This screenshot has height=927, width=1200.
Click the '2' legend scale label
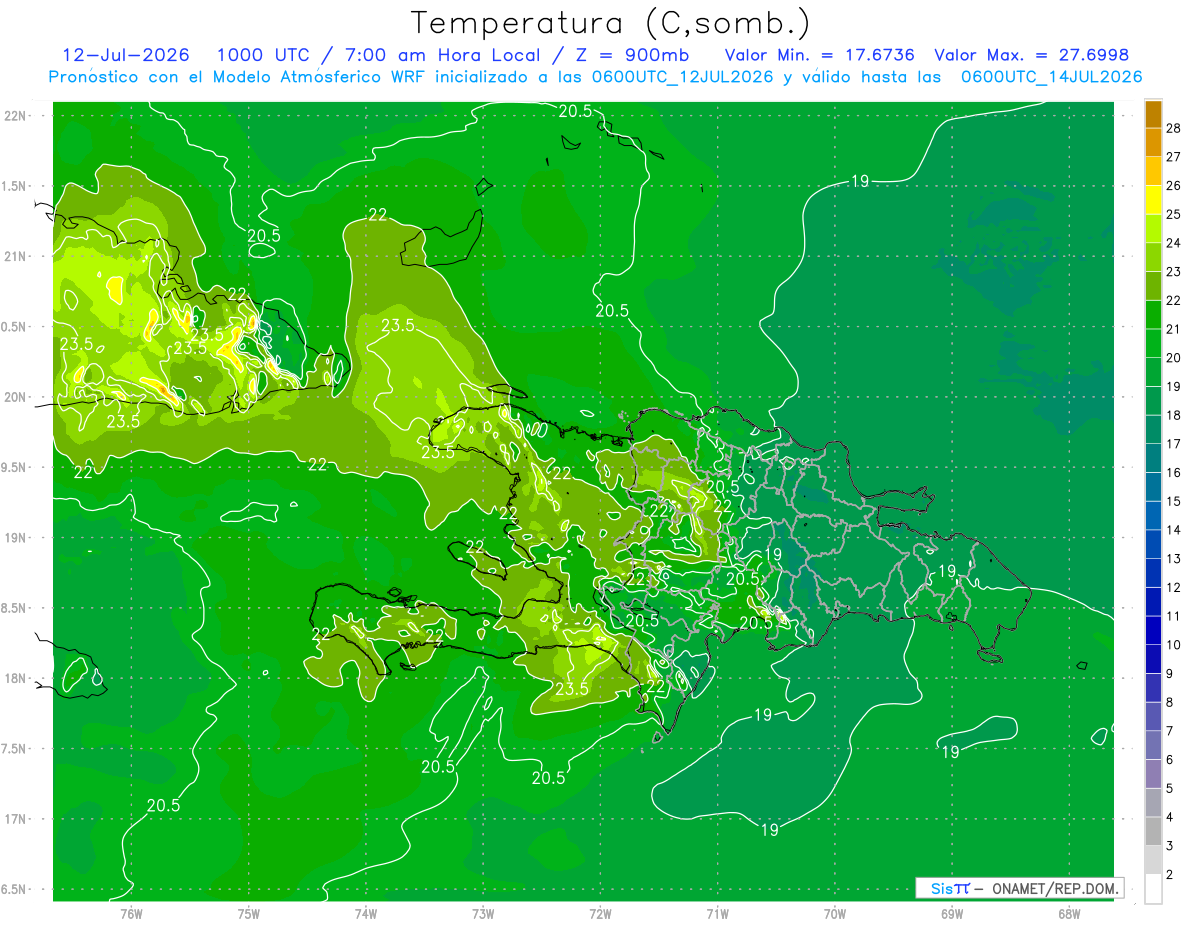pos(1171,875)
